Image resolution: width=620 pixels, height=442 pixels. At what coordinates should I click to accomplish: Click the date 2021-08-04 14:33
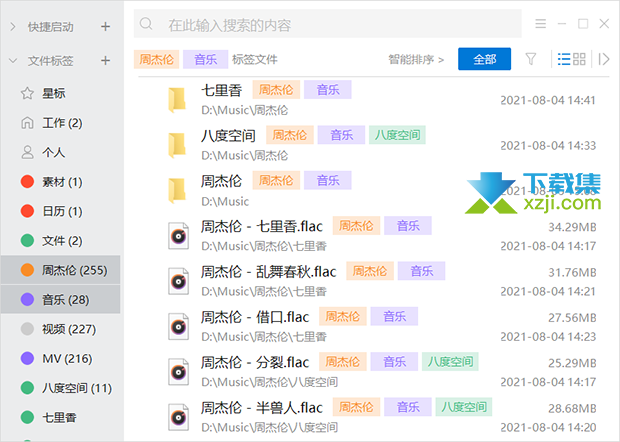pyautogui.click(x=548, y=146)
